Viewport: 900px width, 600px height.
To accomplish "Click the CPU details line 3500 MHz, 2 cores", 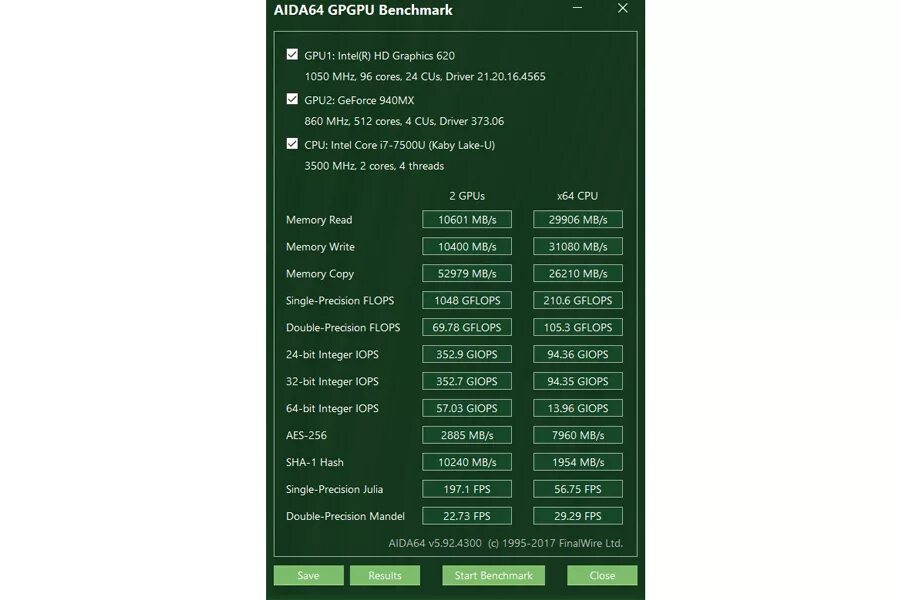I will click(x=374, y=166).
